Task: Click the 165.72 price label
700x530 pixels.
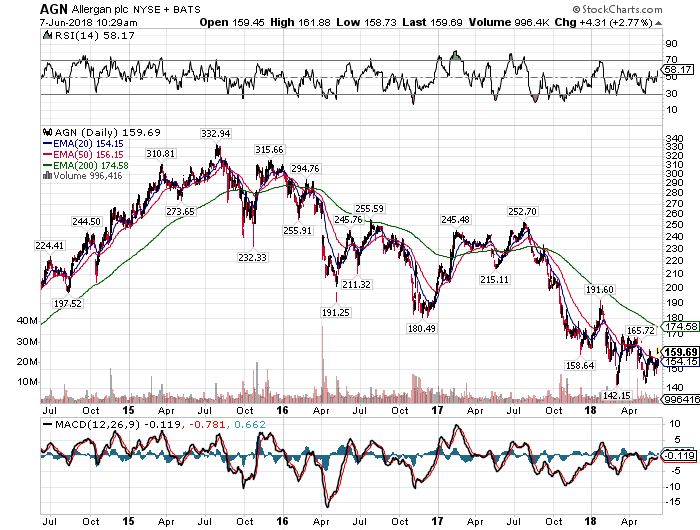Action: coord(641,330)
